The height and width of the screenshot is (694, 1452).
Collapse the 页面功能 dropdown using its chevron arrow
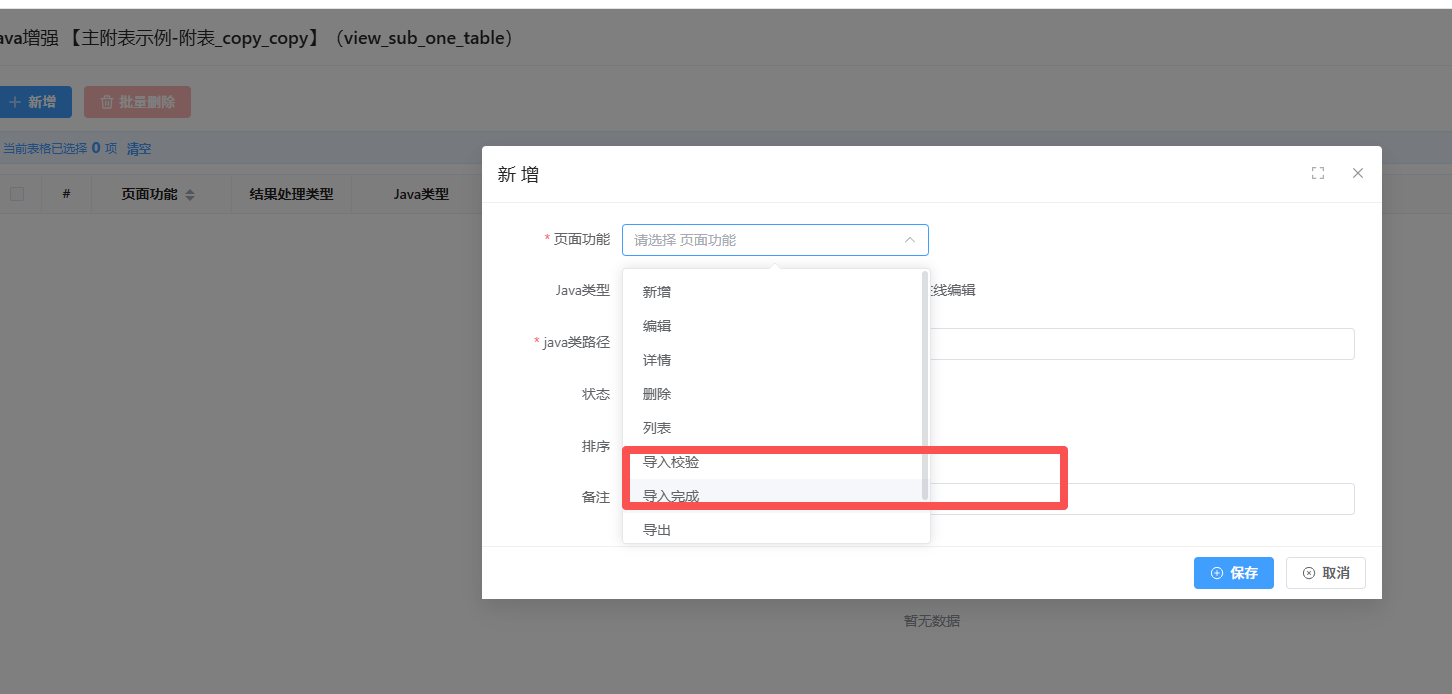(x=909, y=240)
